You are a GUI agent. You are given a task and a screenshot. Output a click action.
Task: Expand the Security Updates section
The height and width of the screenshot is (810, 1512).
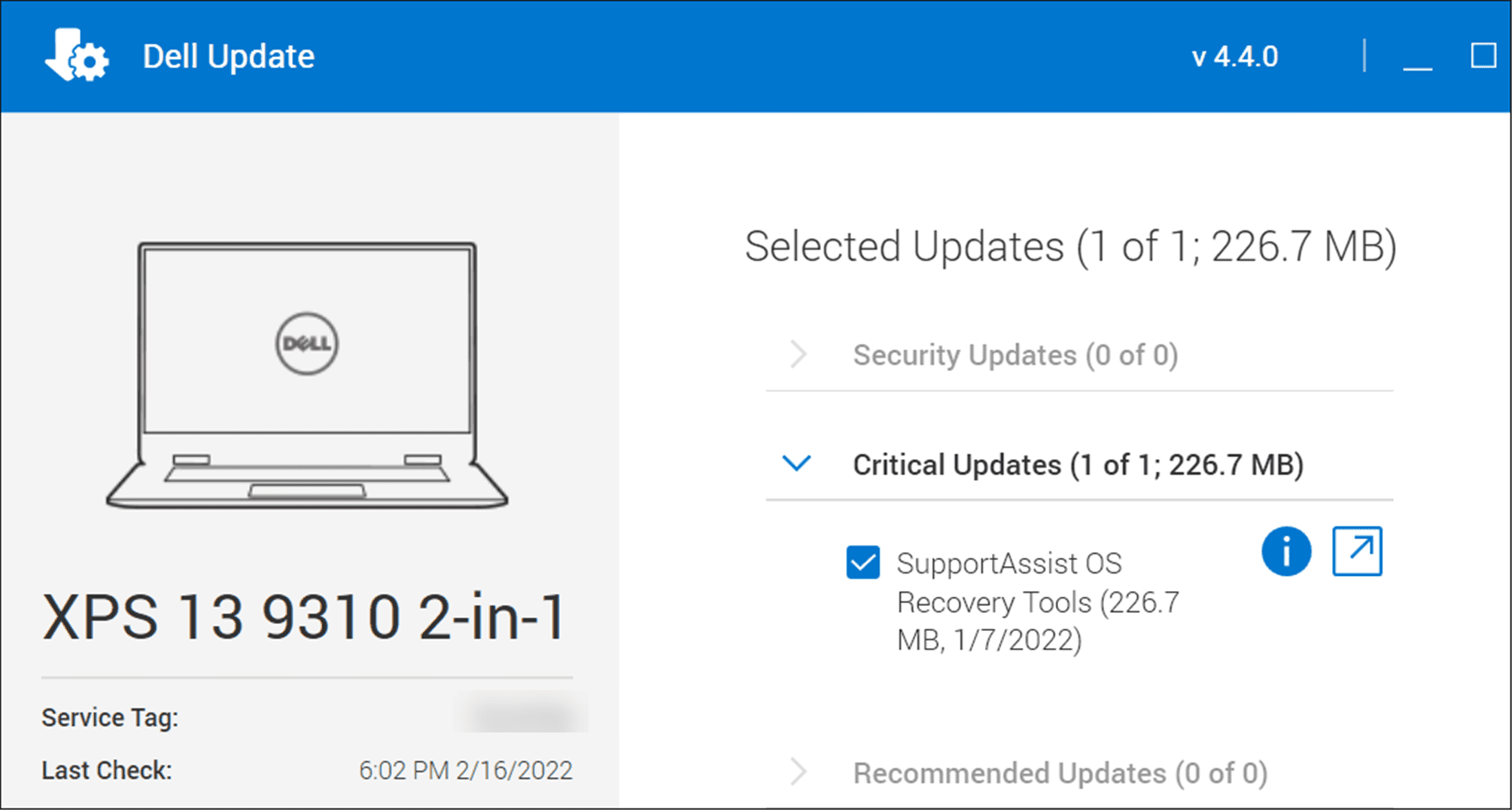(1015, 355)
